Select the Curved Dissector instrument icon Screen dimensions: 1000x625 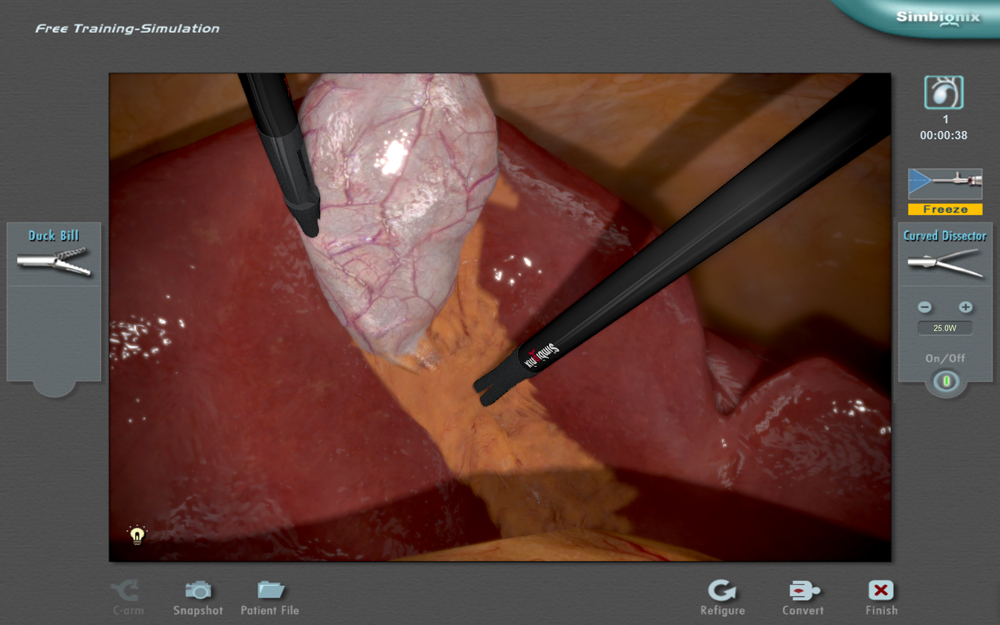point(944,263)
